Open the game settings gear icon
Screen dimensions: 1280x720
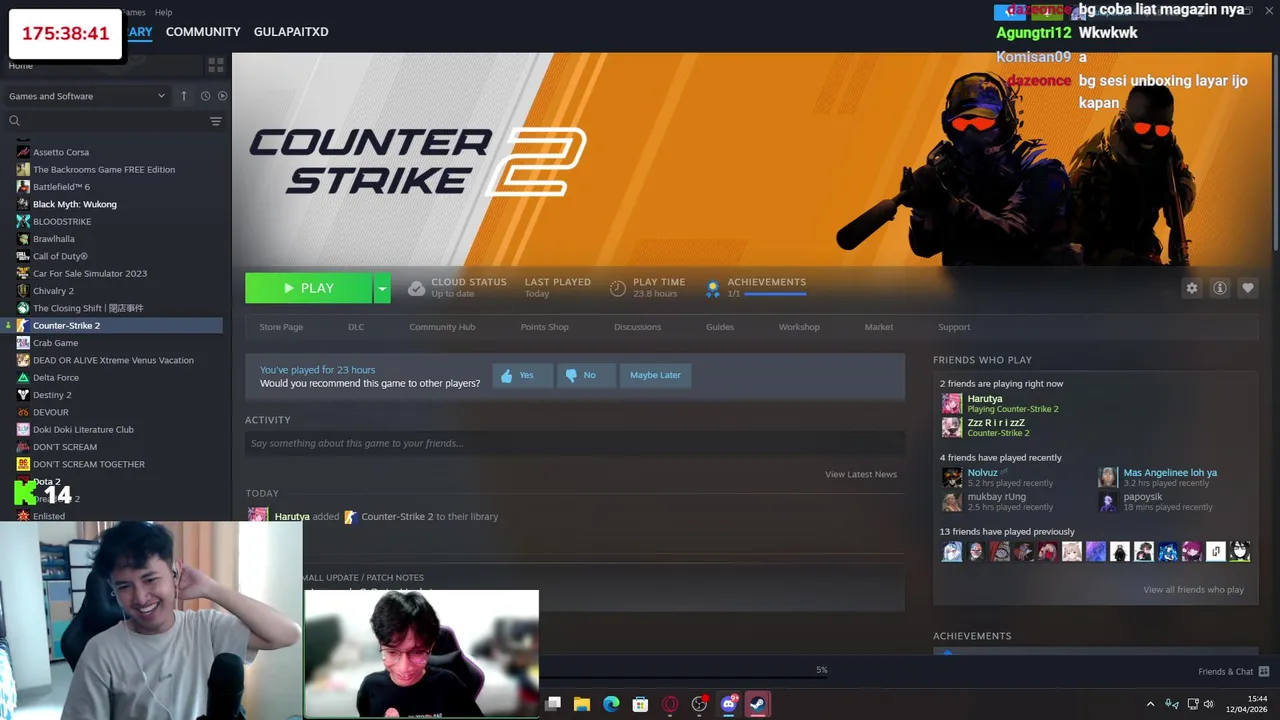click(x=1192, y=288)
